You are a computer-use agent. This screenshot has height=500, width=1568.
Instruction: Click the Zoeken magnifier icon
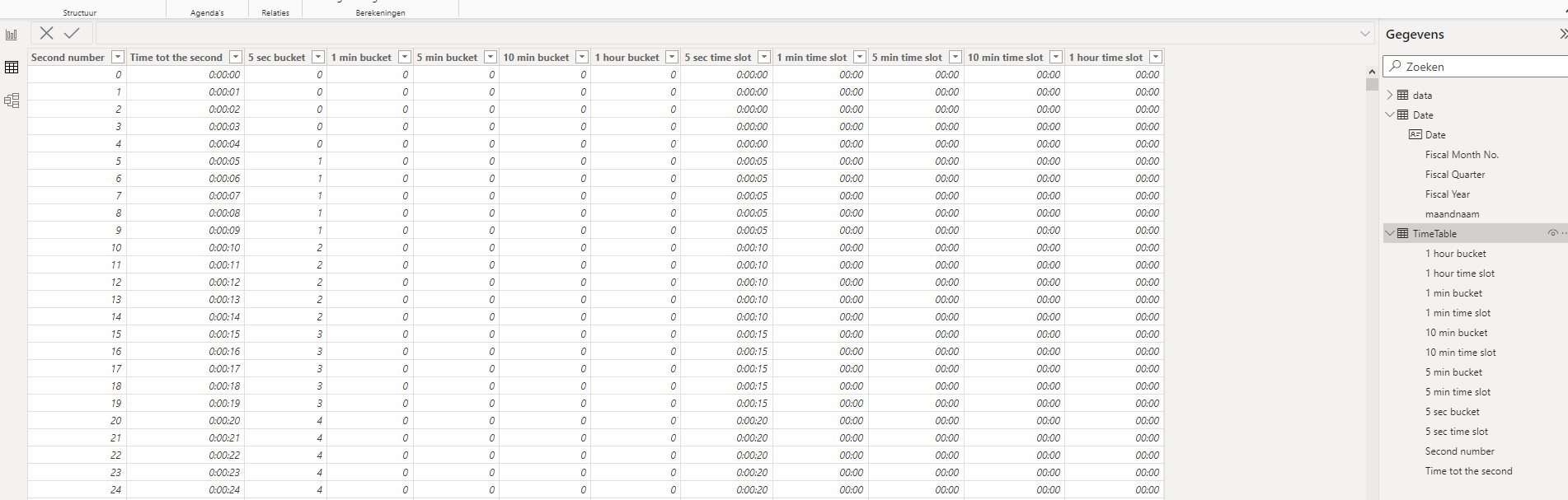(1395, 66)
